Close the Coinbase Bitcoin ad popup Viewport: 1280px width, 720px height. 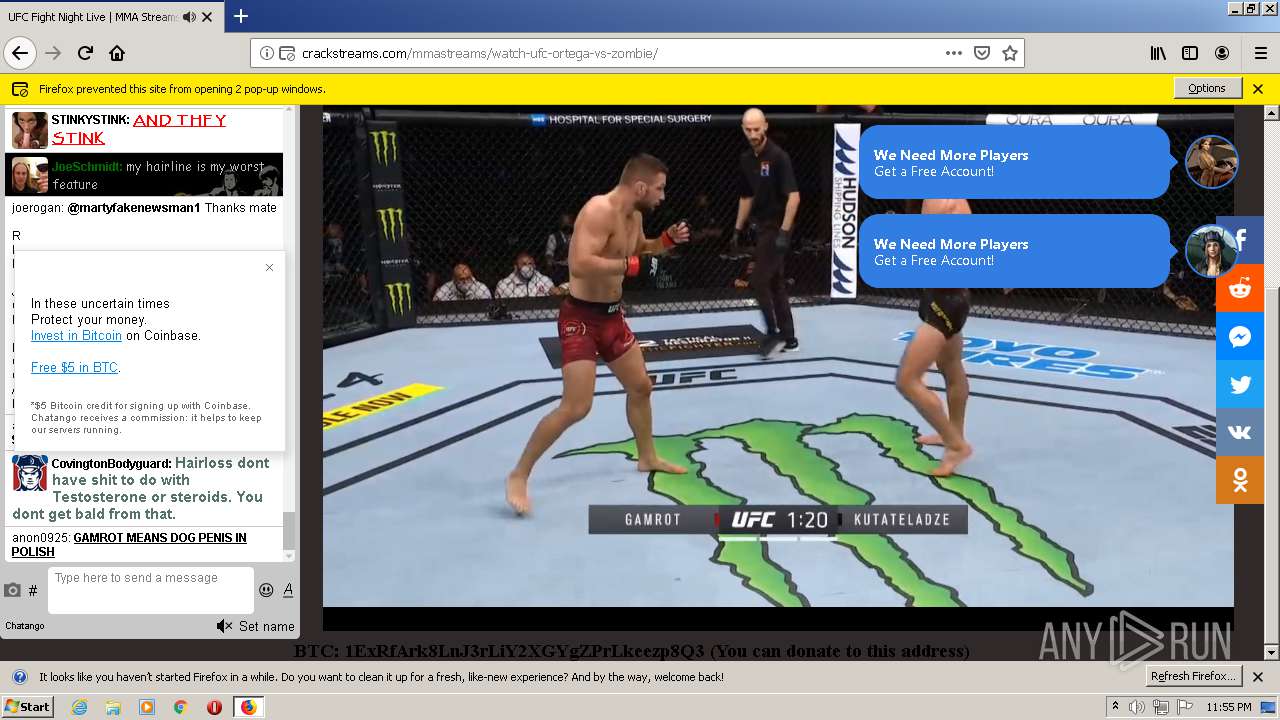pyautogui.click(x=269, y=267)
